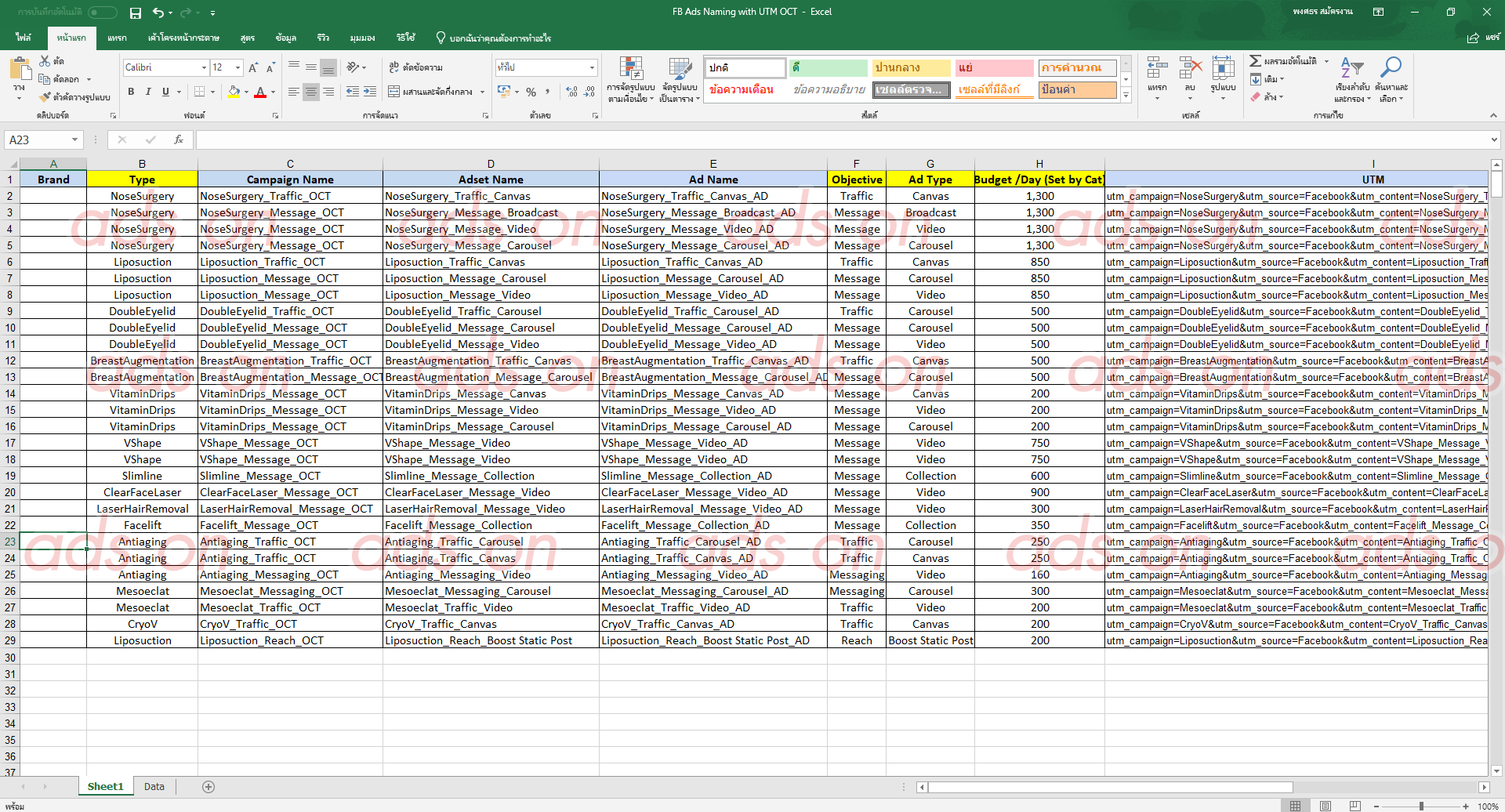This screenshot has width=1505, height=812.
Task: Click the zoom slider handle
Action: tap(1421, 806)
